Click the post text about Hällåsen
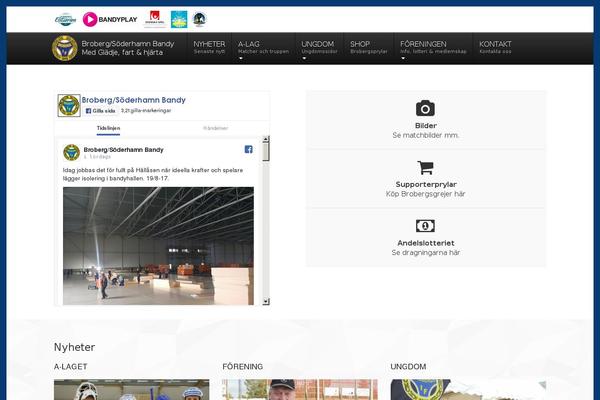600x400 pixels. (x=153, y=174)
